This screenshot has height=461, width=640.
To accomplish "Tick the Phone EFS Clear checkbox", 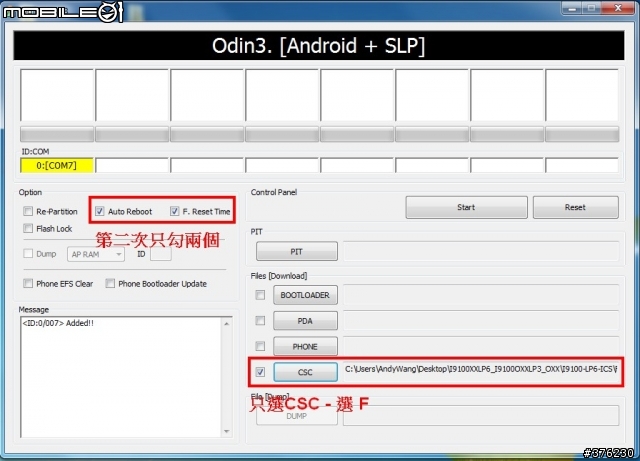I will coord(28,283).
